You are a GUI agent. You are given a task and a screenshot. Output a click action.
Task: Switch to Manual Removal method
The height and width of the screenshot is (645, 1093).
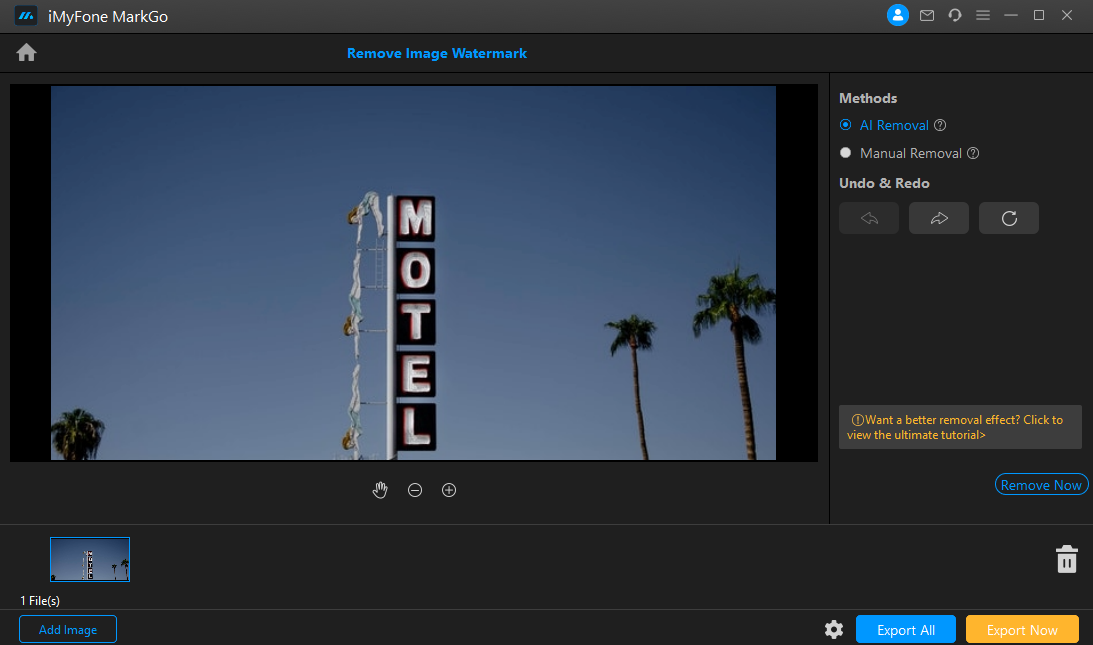coord(846,153)
